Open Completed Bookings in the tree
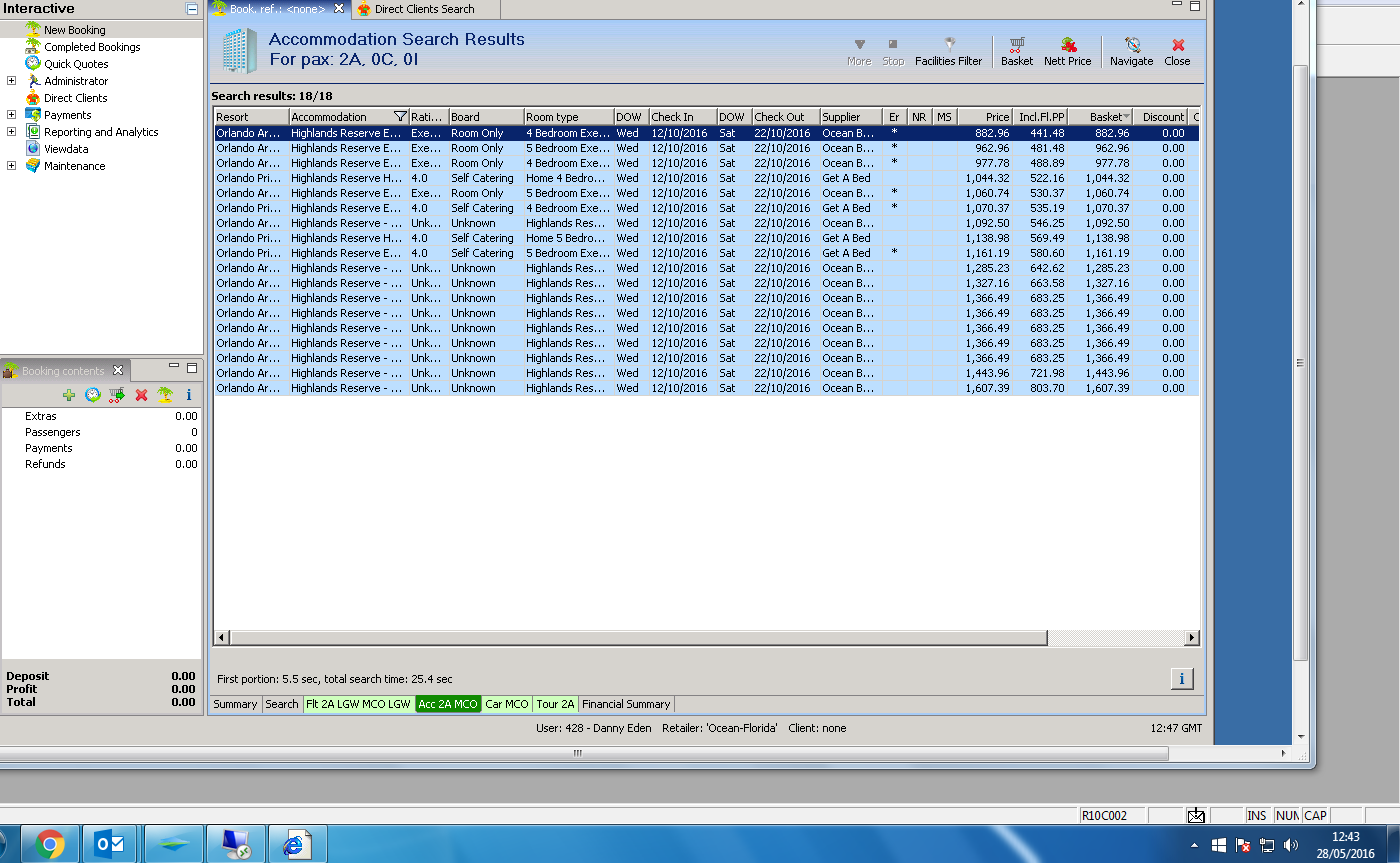Screen dimensions: 1400x863 [92, 47]
